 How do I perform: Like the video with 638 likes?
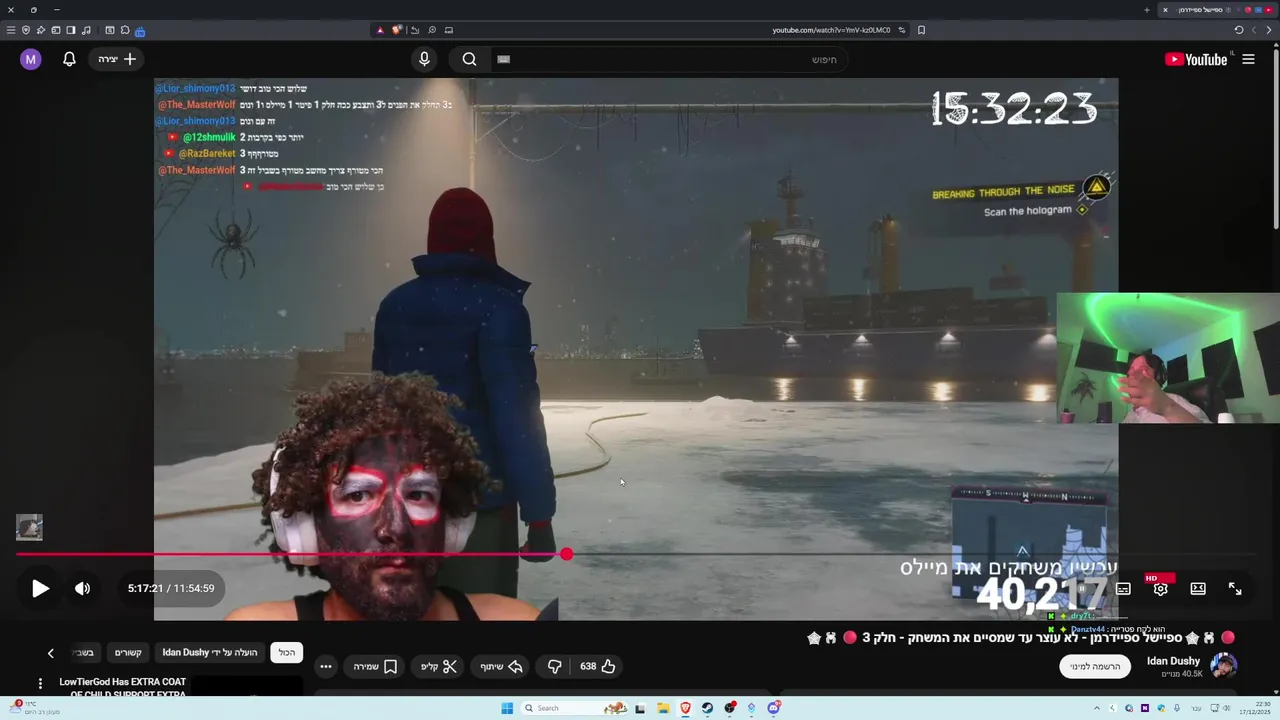click(x=598, y=666)
